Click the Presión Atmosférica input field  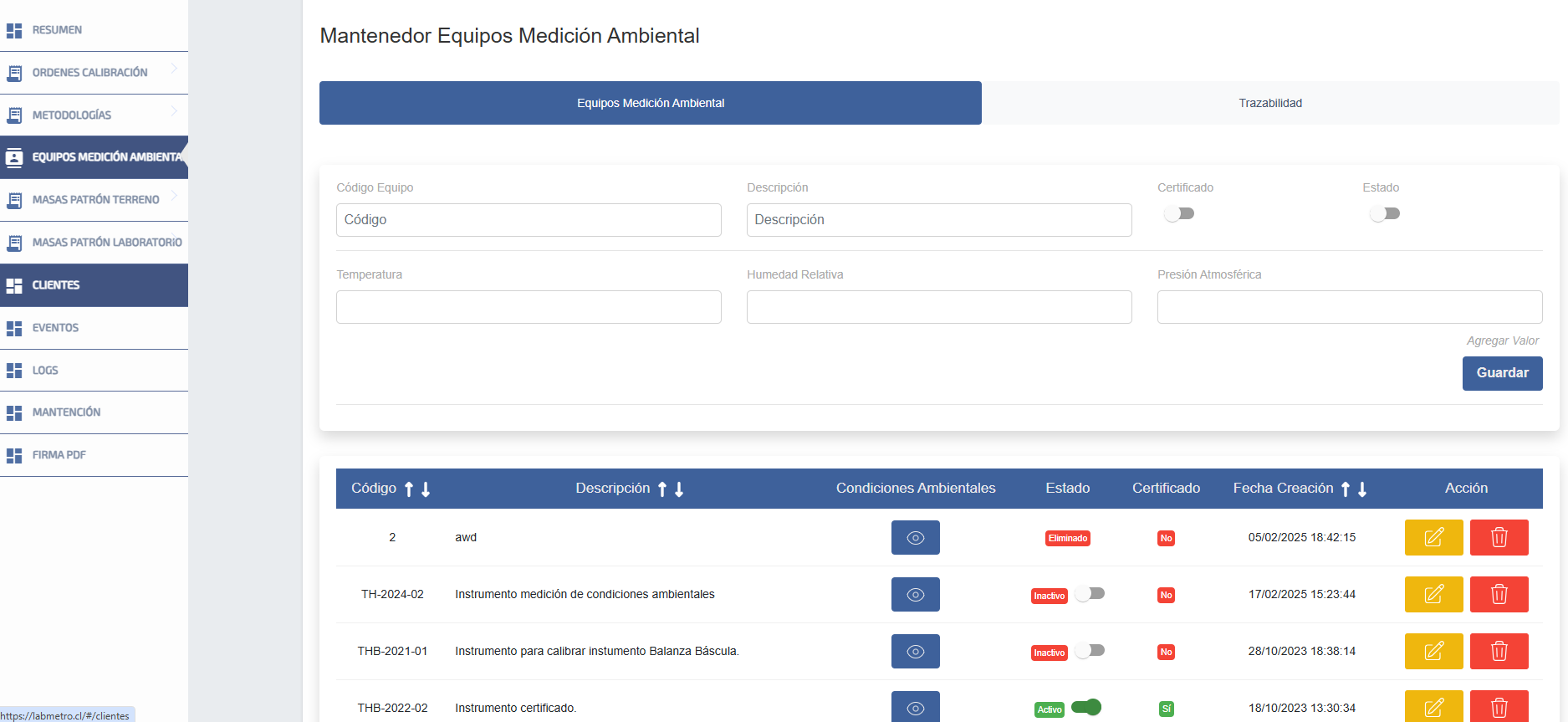pyautogui.click(x=1350, y=307)
